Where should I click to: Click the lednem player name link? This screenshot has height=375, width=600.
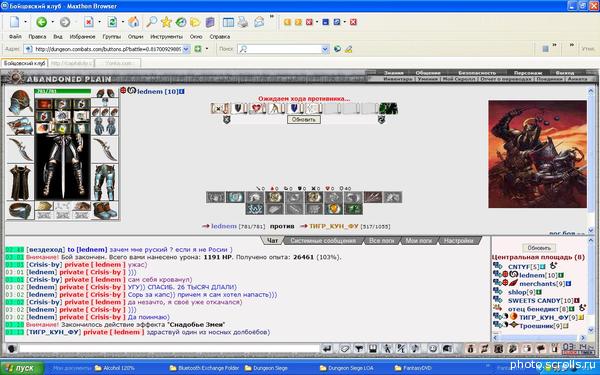click(150, 91)
